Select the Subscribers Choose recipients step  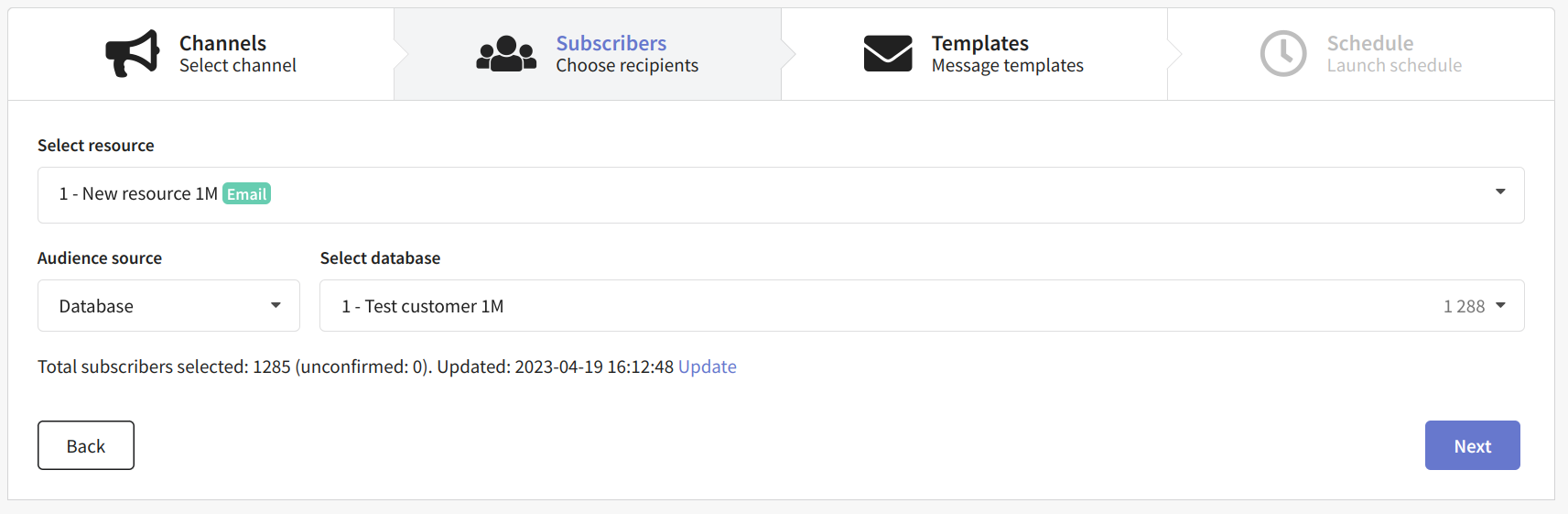click(588, 54)
